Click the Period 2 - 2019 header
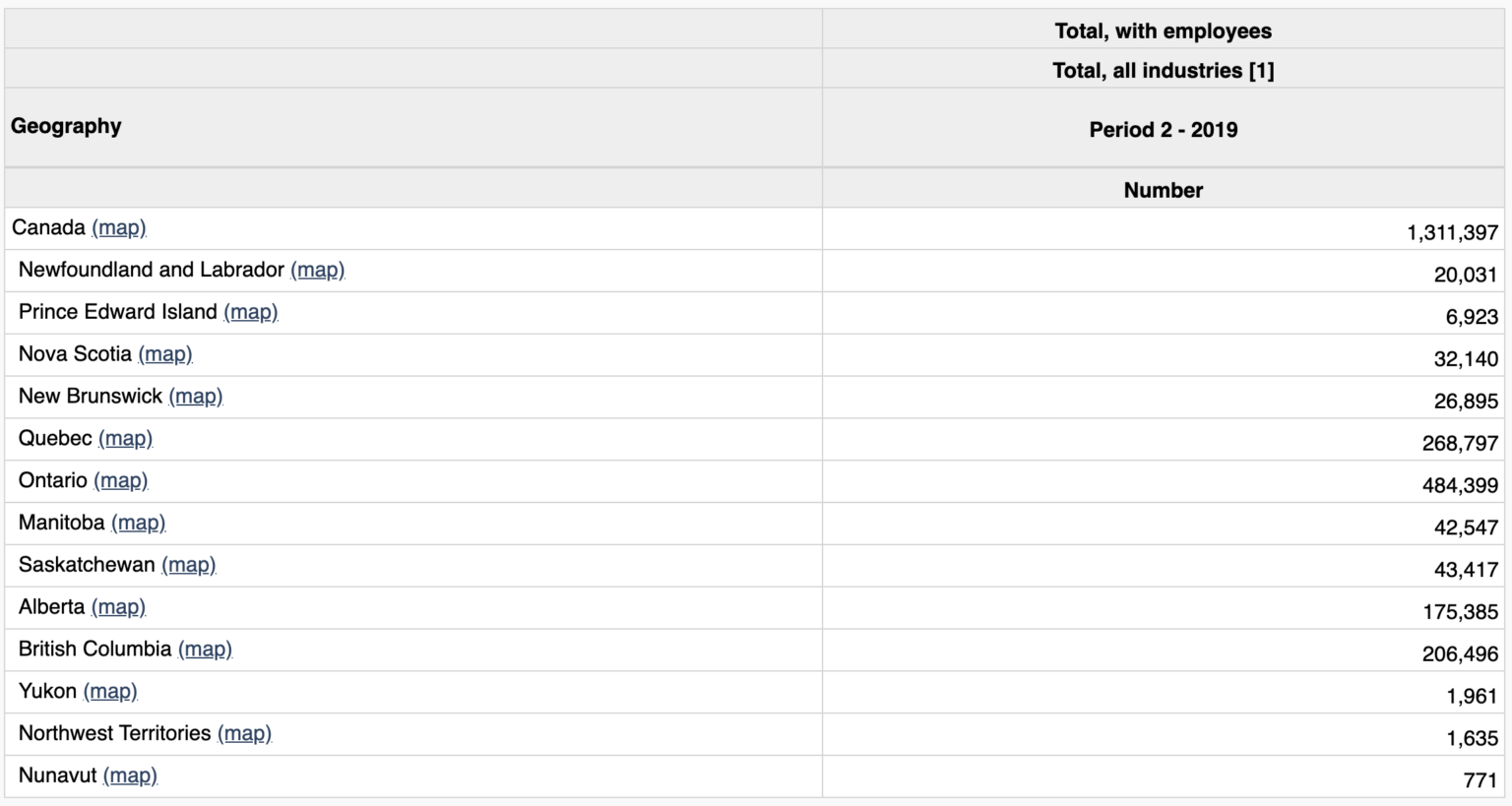1512x806 pixels. pos(1163,130)
